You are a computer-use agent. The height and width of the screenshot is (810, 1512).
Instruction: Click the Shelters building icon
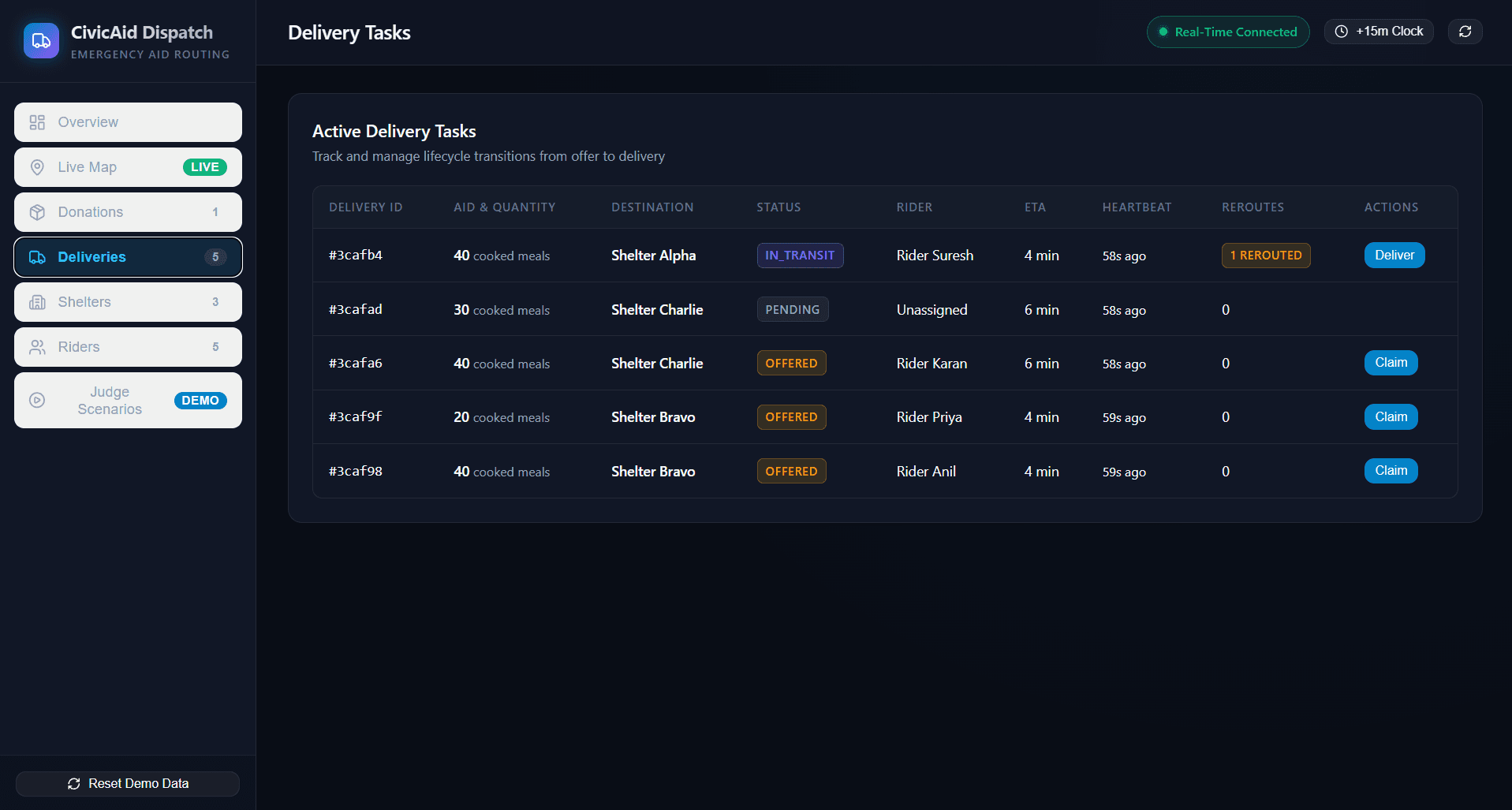[37, 302]
